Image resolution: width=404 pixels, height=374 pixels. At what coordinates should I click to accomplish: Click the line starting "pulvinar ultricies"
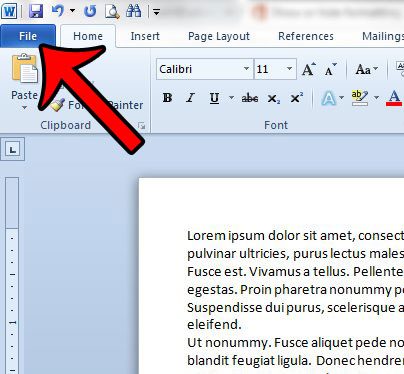coord(296,254)
